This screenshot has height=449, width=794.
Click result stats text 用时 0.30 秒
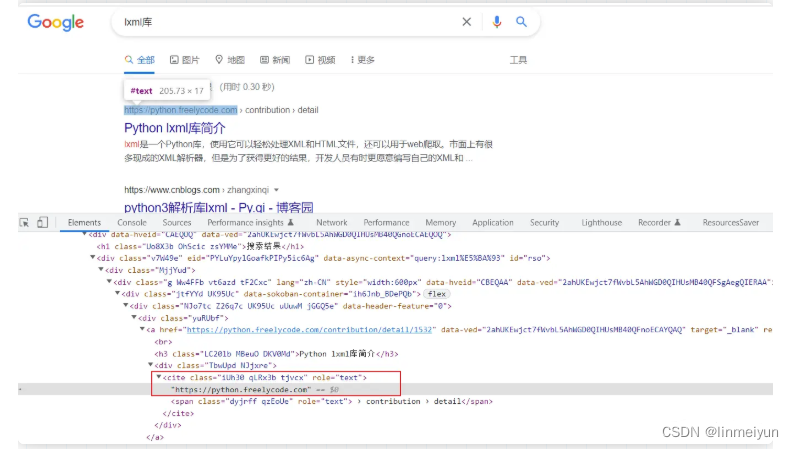[247, 87]
